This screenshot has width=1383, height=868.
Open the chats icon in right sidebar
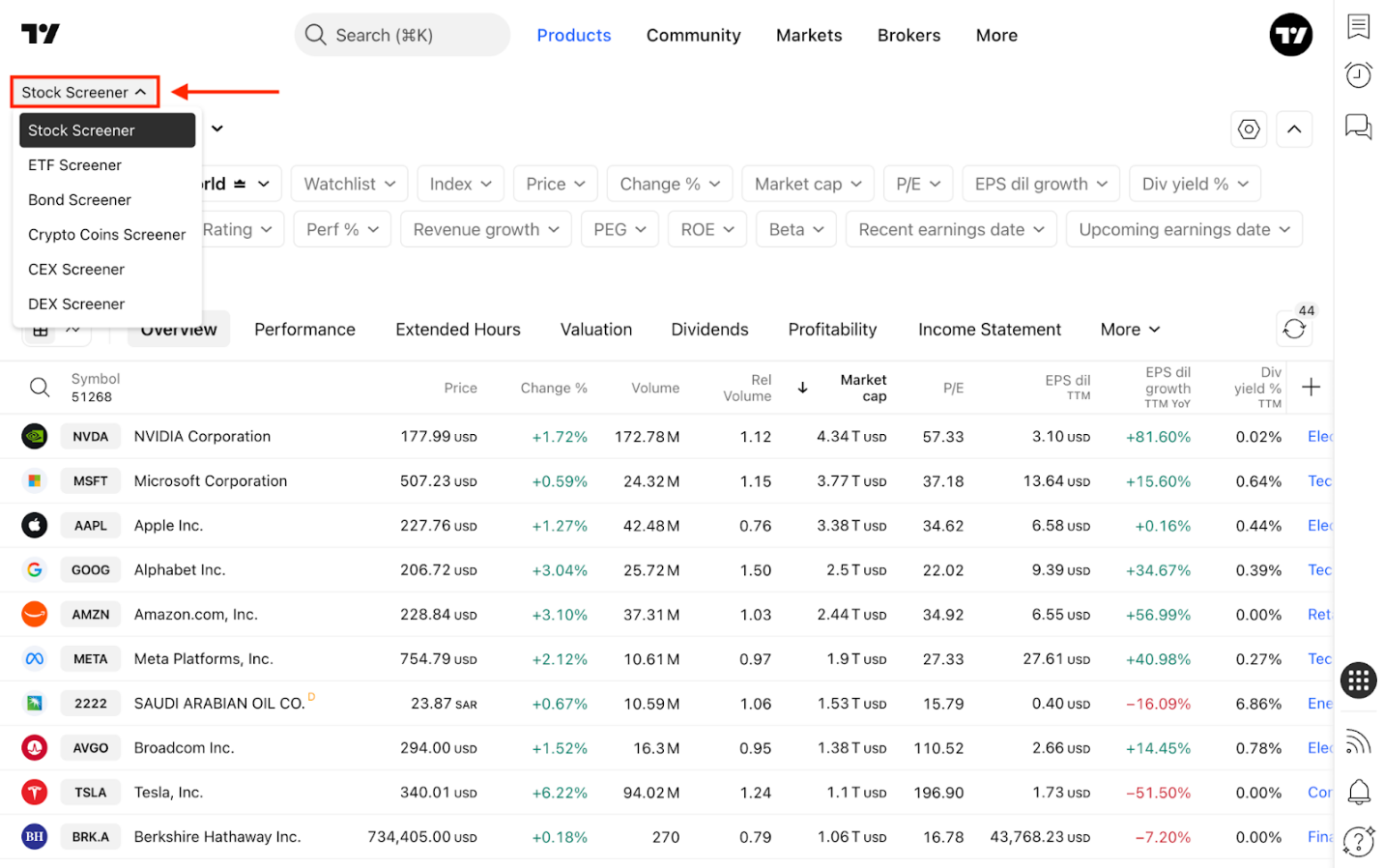[1358, 126]
